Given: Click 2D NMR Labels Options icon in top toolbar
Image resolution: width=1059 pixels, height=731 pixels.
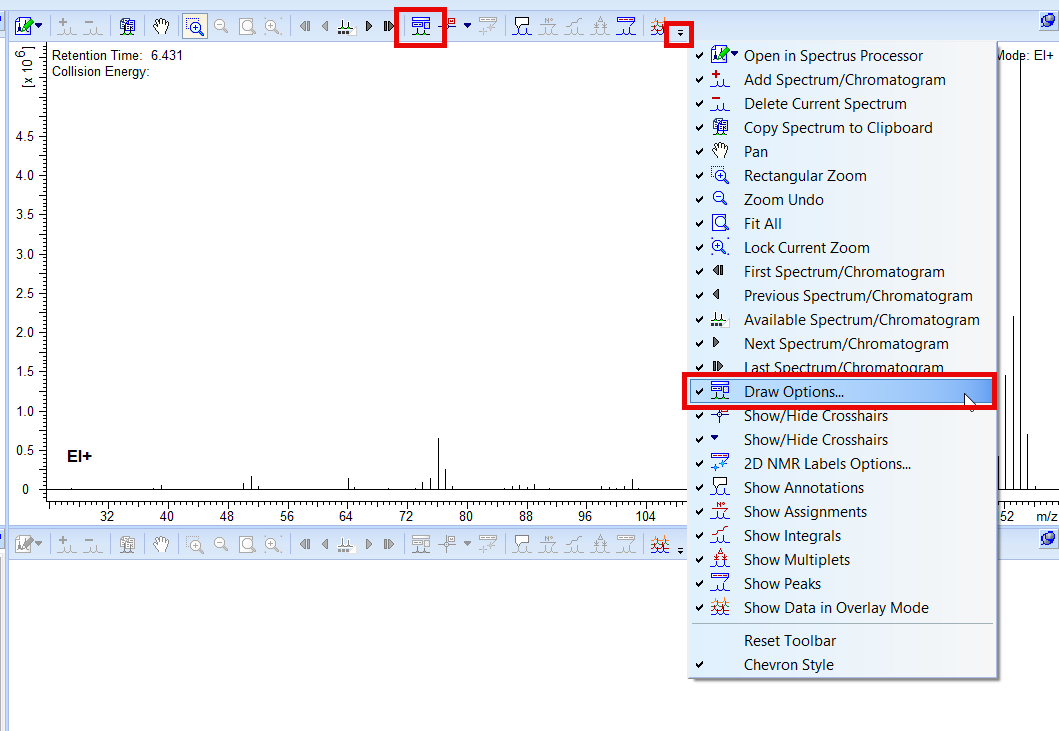Looking at the screenshot, I should (488, 27).
